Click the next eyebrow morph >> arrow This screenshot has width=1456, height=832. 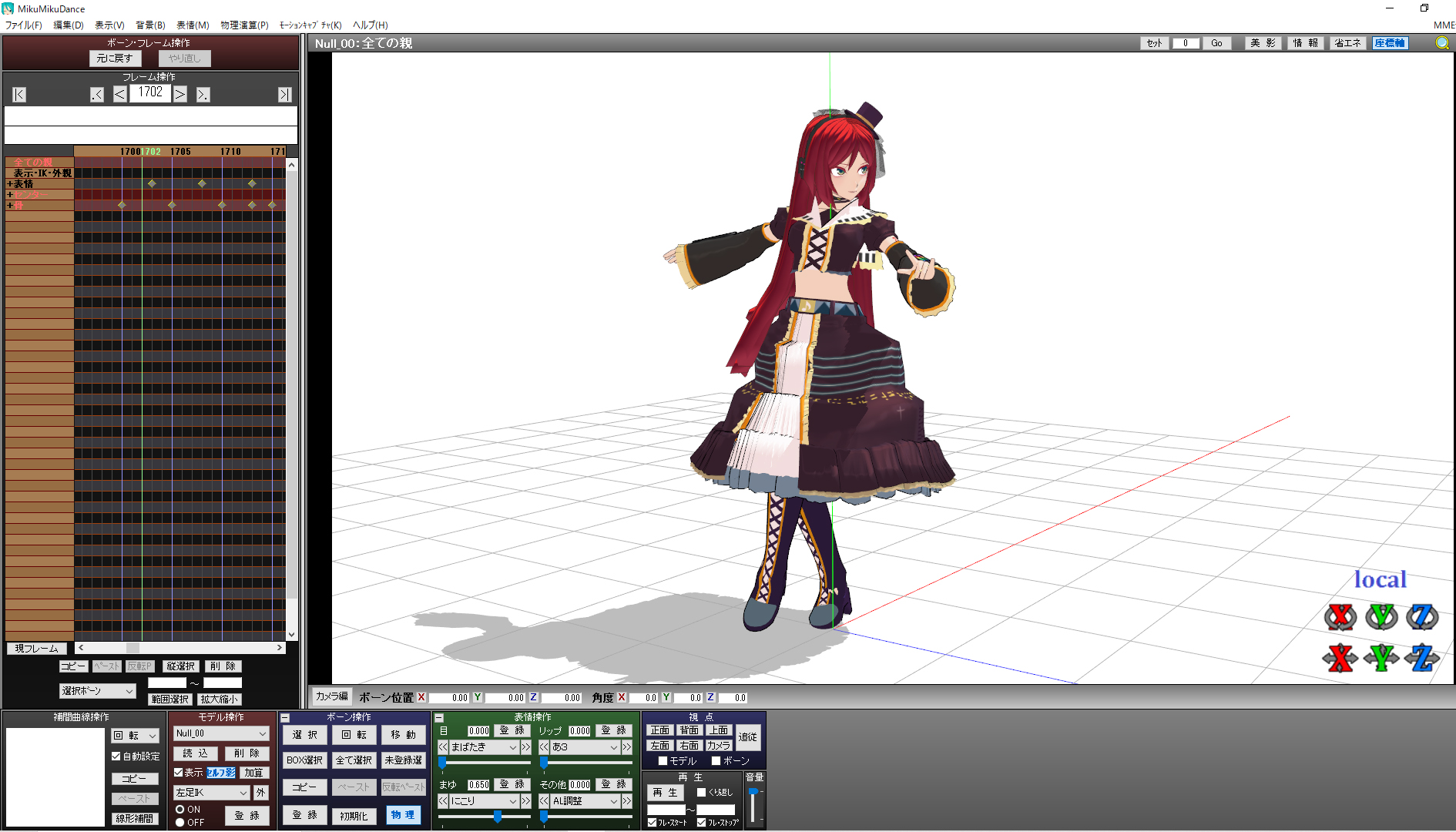[526, 801]
